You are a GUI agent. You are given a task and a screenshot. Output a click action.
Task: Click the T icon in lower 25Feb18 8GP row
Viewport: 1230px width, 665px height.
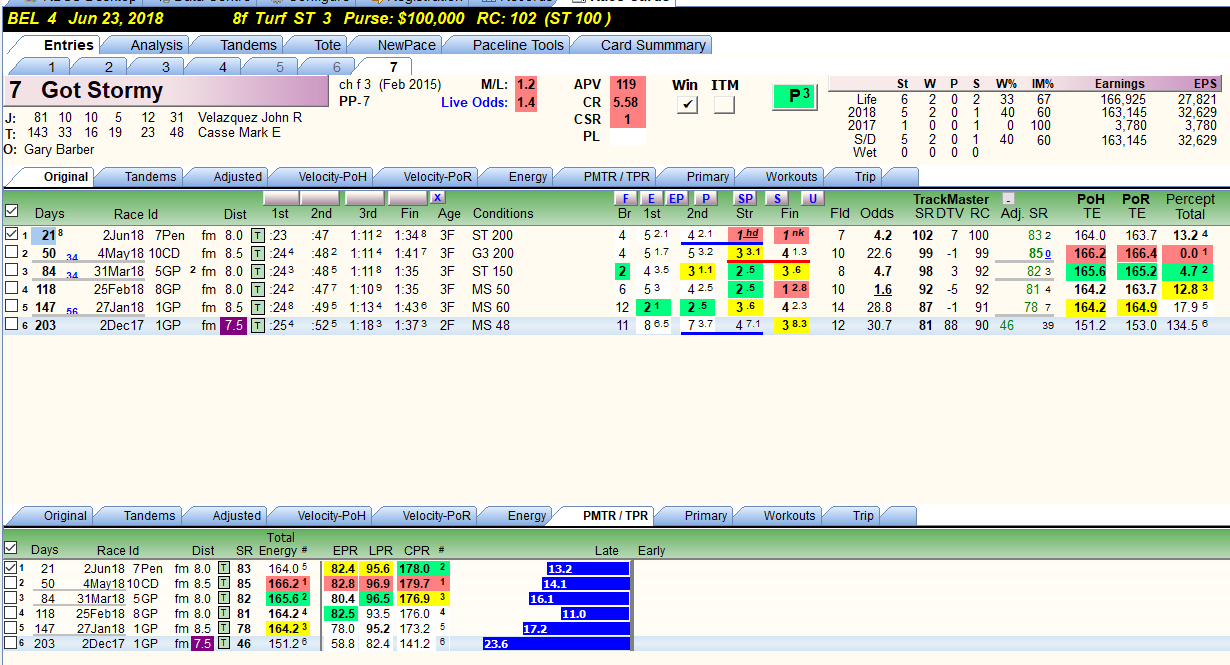pyautogui.click(x=224, y=613)
